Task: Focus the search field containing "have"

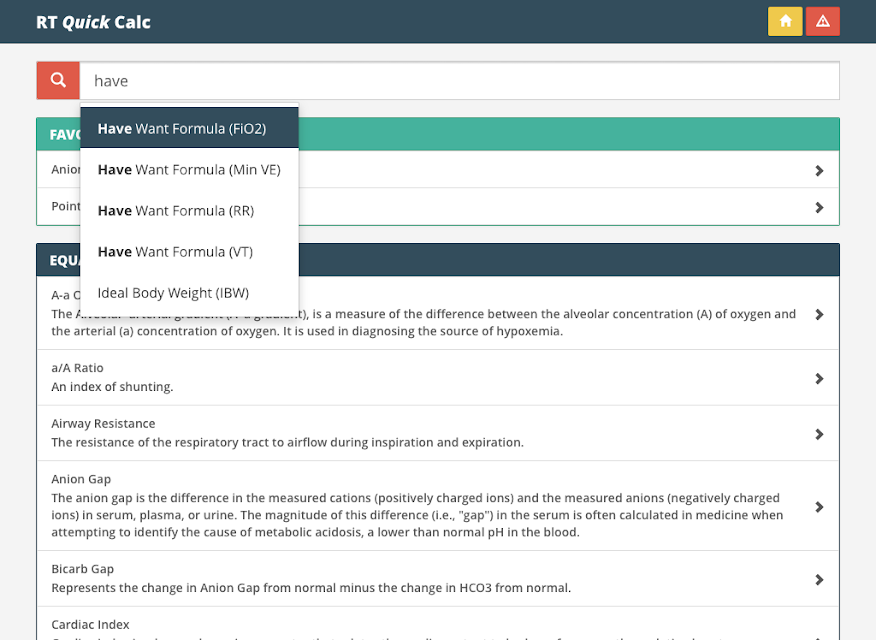Action: (459, 80)
